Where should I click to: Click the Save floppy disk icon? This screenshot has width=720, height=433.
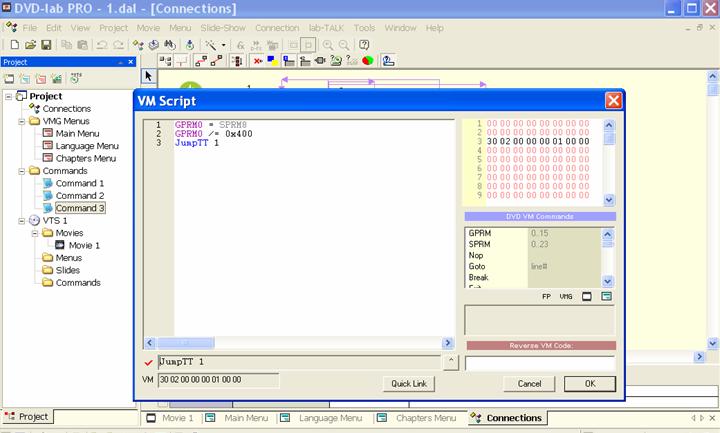click(46, 45)
